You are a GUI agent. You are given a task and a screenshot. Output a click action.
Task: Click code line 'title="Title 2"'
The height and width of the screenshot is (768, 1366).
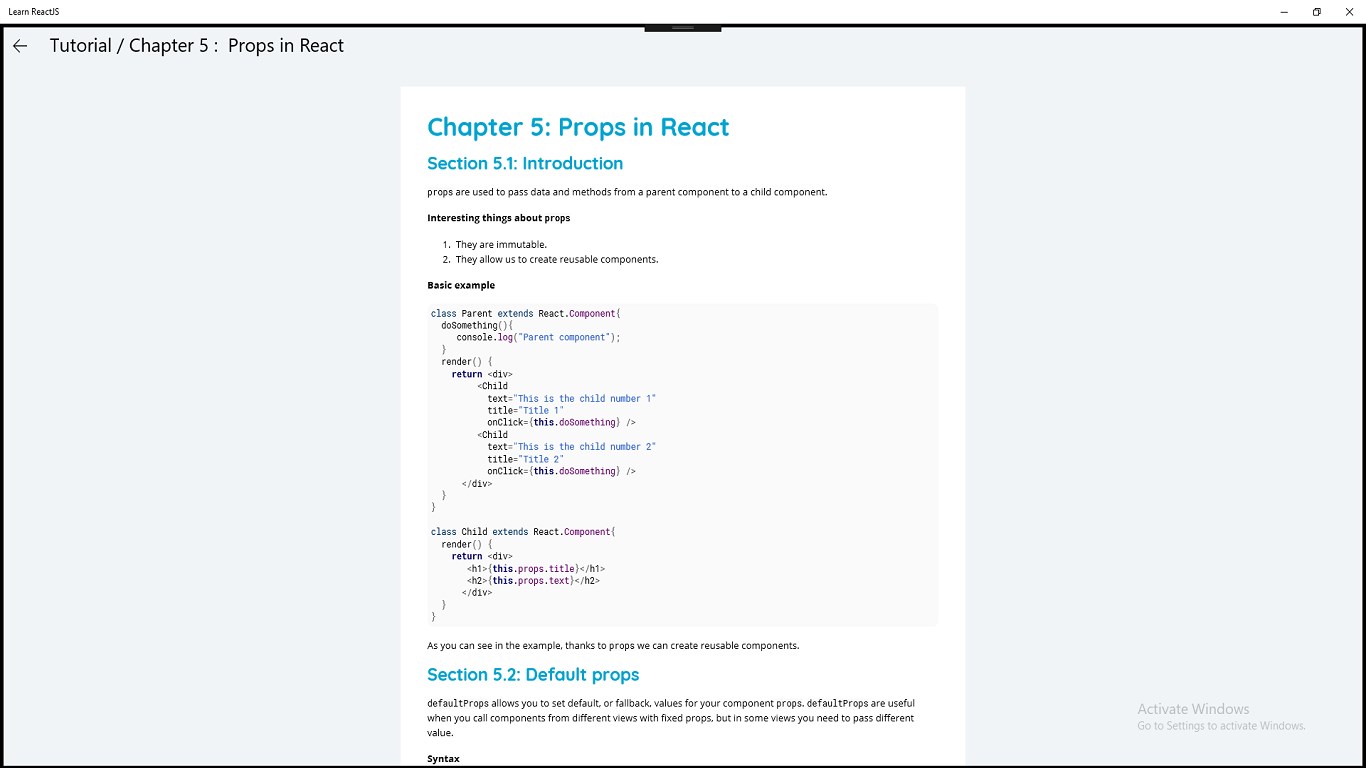pos(526,459)
